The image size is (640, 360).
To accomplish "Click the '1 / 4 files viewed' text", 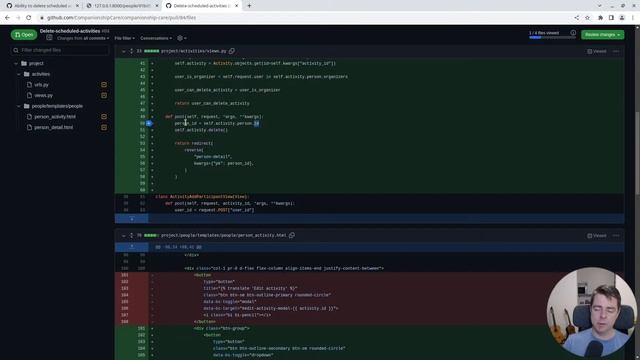I will point(544,33).
